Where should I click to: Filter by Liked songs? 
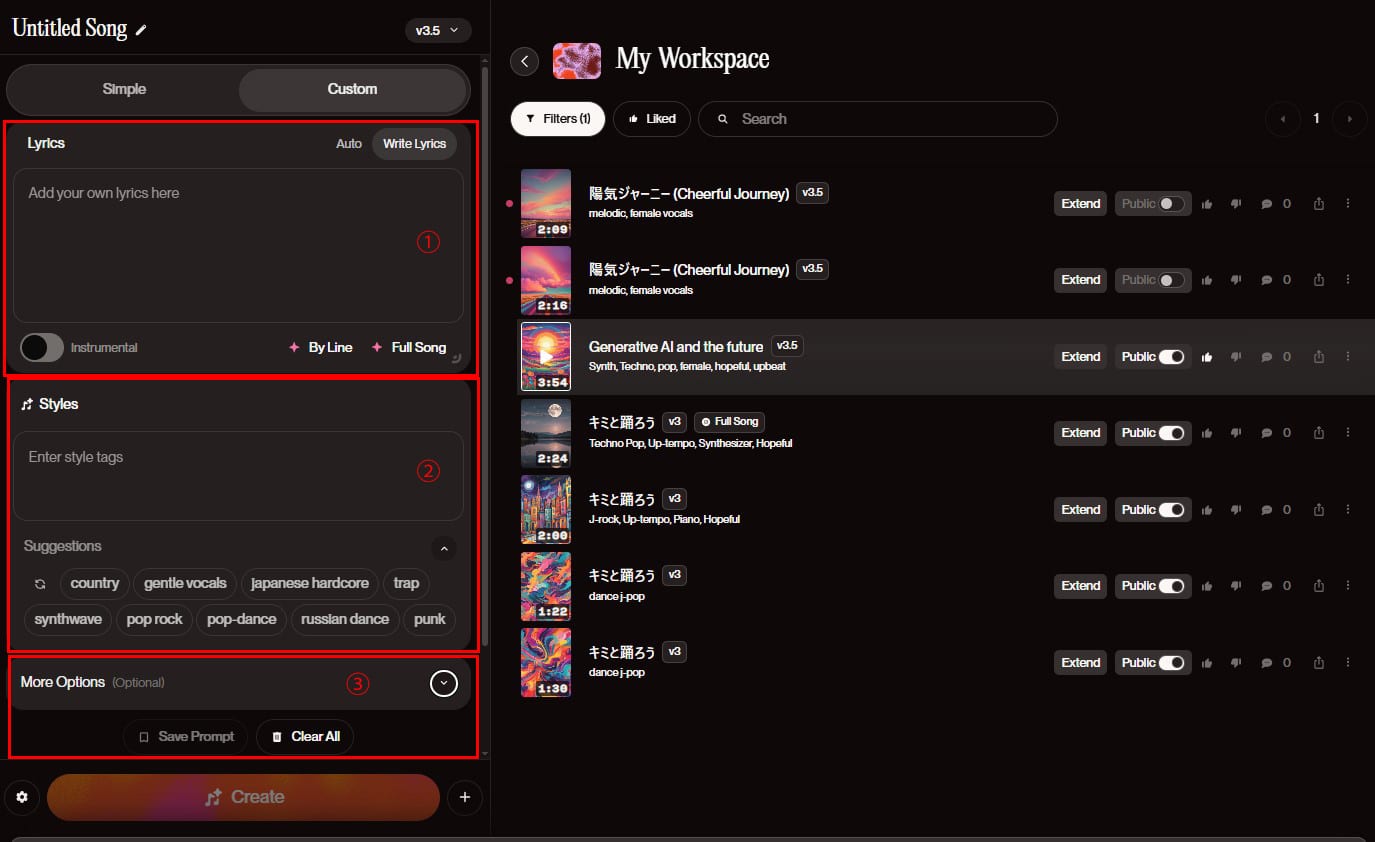click(x=652, y=119)
